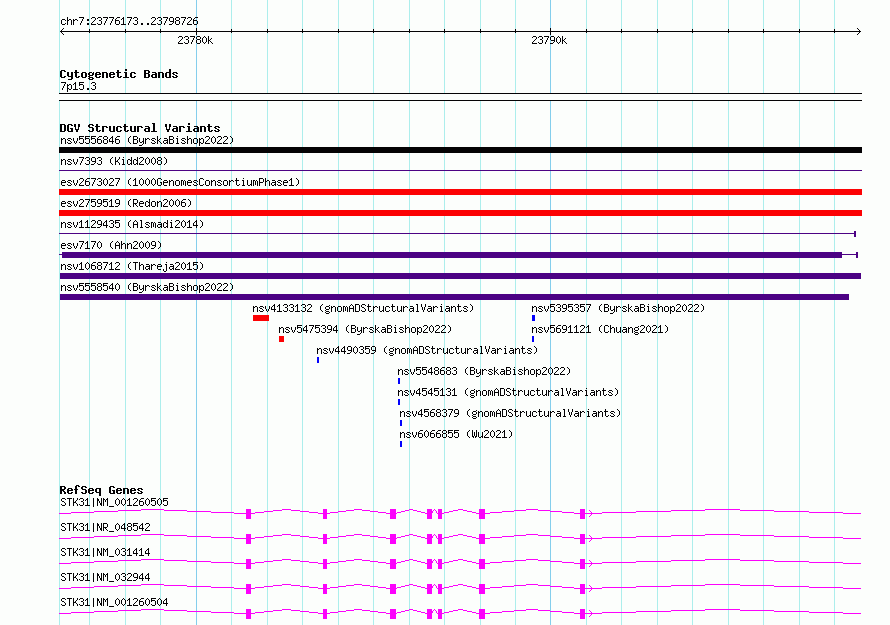Click the nsv5556846 black variant bar
Screen dimensions: 890x625
tap(460, 150)
